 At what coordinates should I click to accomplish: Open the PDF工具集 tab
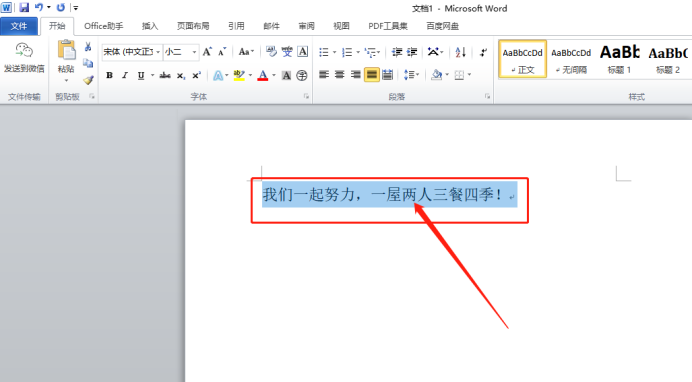tap(388, 26)
